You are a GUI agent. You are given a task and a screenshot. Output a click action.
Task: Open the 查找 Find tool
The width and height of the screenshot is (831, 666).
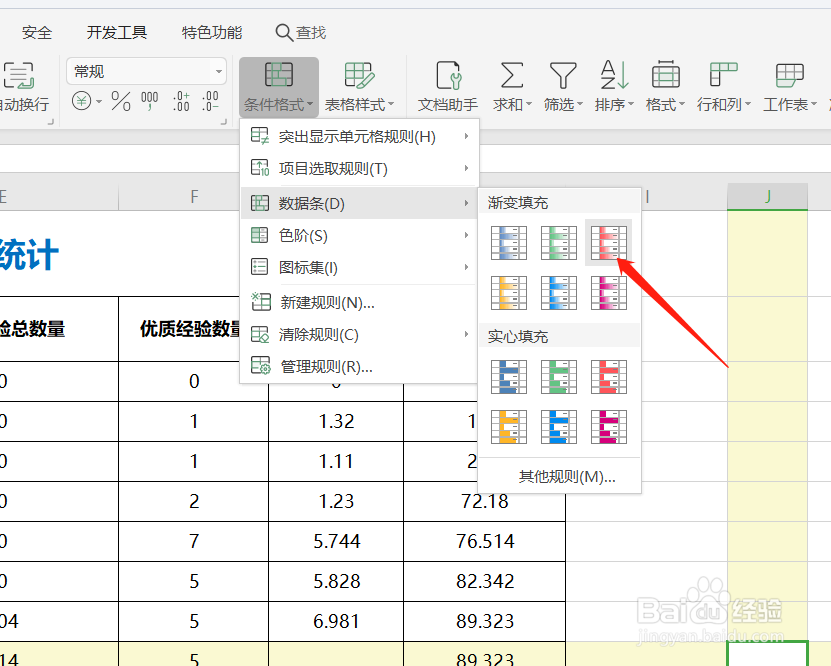click(x=300, y=31)
